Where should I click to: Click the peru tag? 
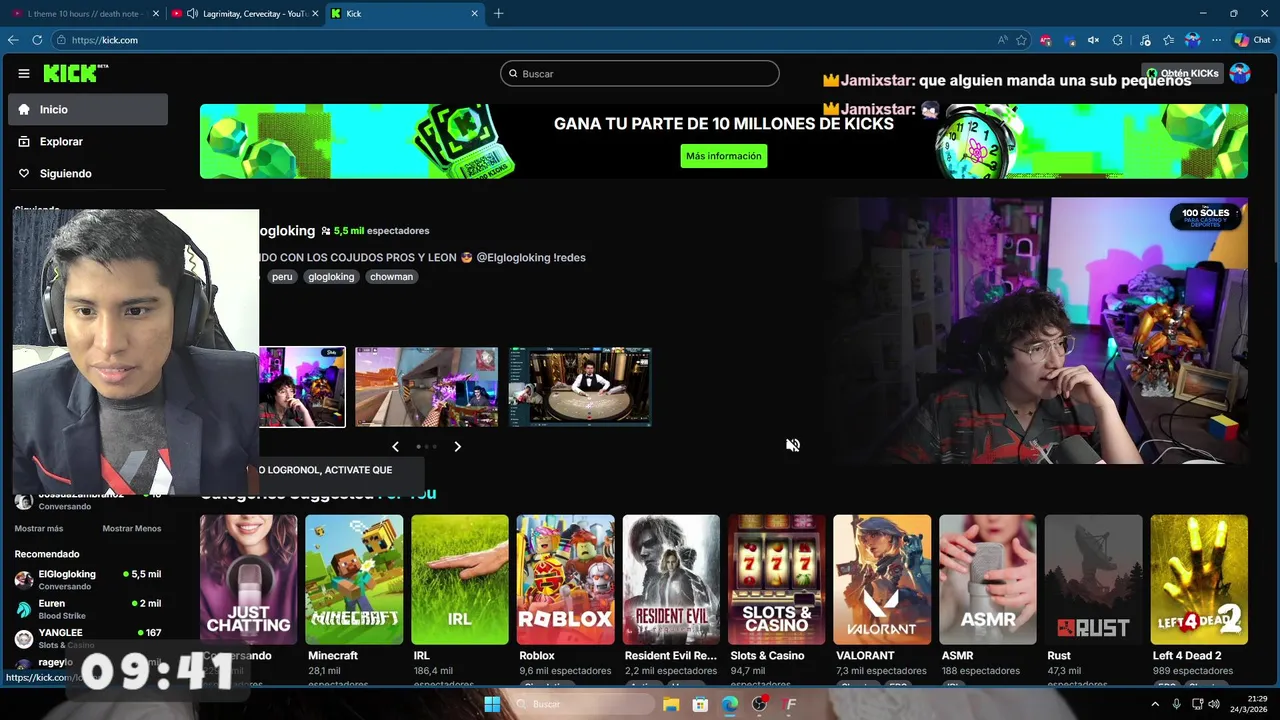pos(282,277)
